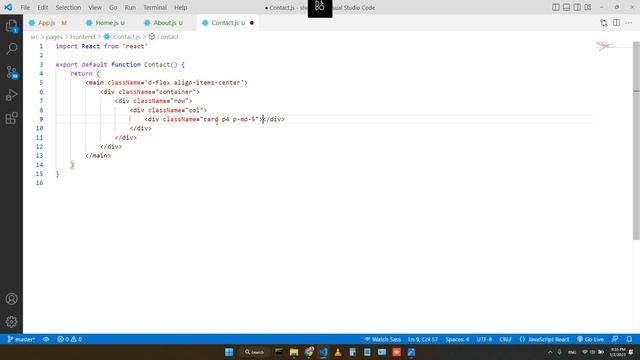Screen dimensions: 640x360
Task: Open the Go menu
Action: point(113,7)
